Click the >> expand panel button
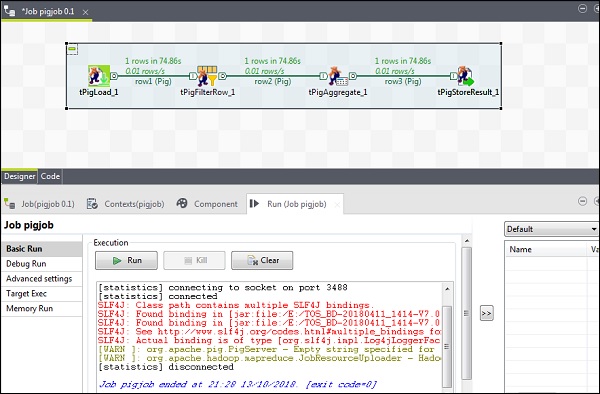The width and height of the screenshot is (600, 394). pyautogui.click(x=486, y=313)
